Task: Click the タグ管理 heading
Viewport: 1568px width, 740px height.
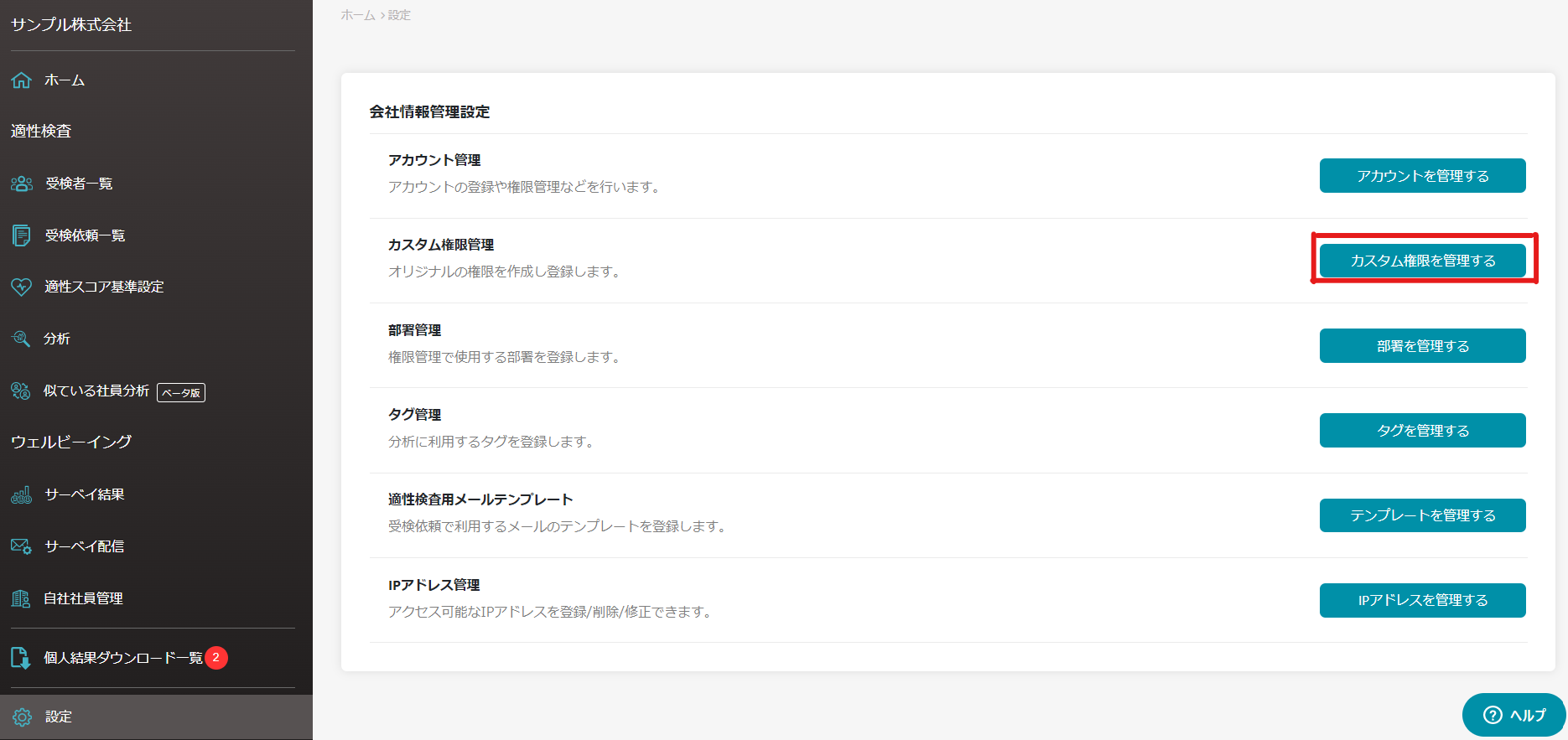Action: (414, 415)
